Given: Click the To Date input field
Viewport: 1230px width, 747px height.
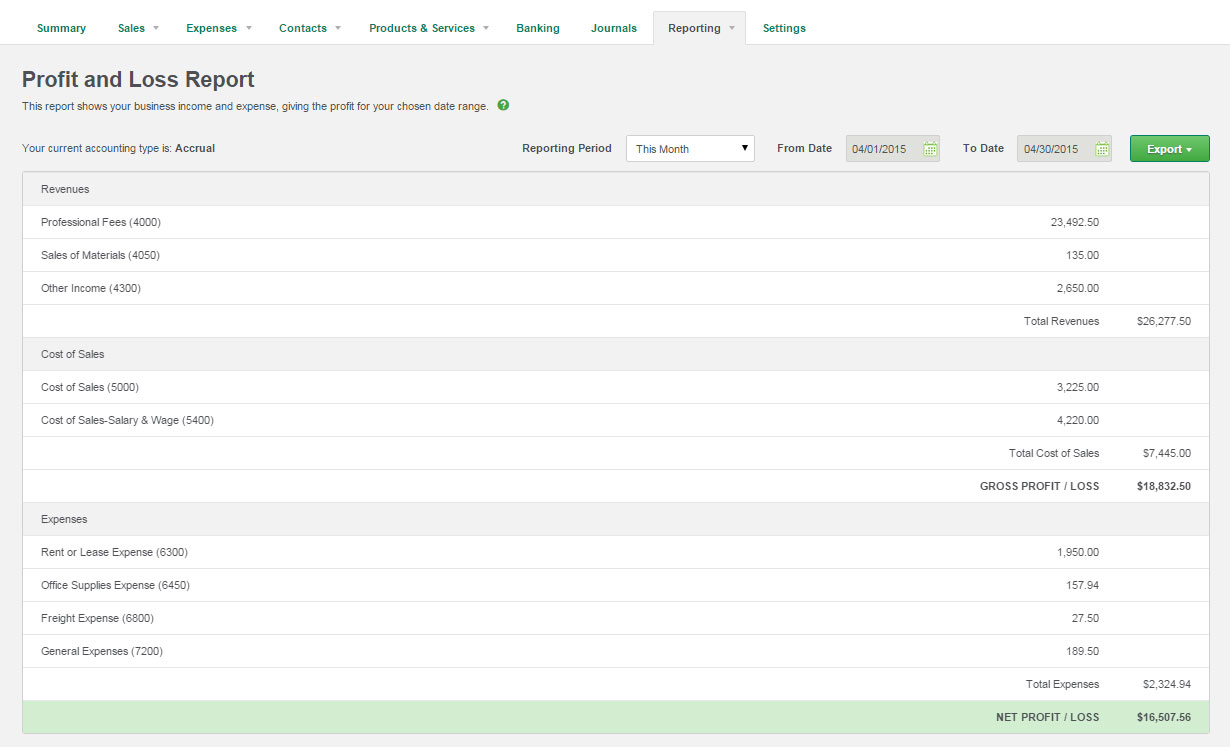Looking at the screenshot, I should click(1056, 148).
